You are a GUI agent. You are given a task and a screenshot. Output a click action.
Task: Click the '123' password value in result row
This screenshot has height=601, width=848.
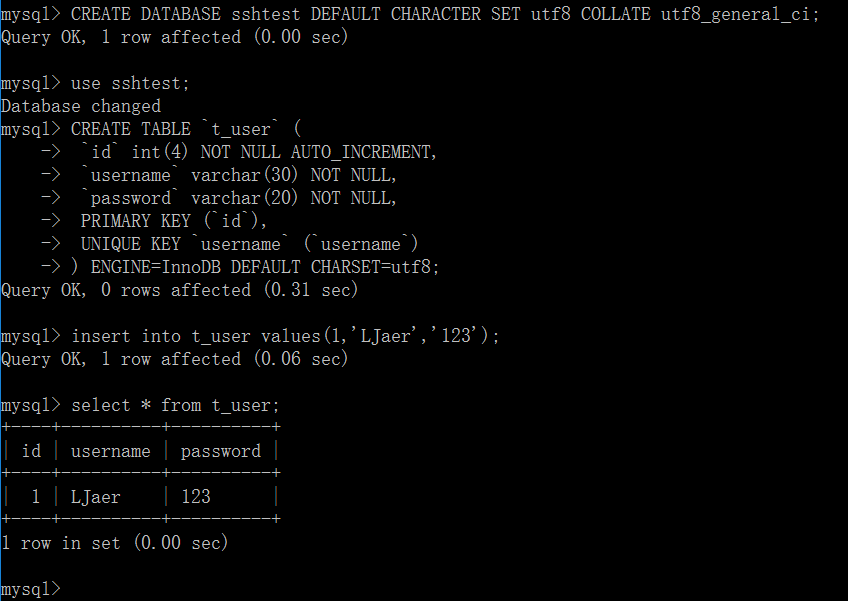pyautogui.click(x=196, y=497)
